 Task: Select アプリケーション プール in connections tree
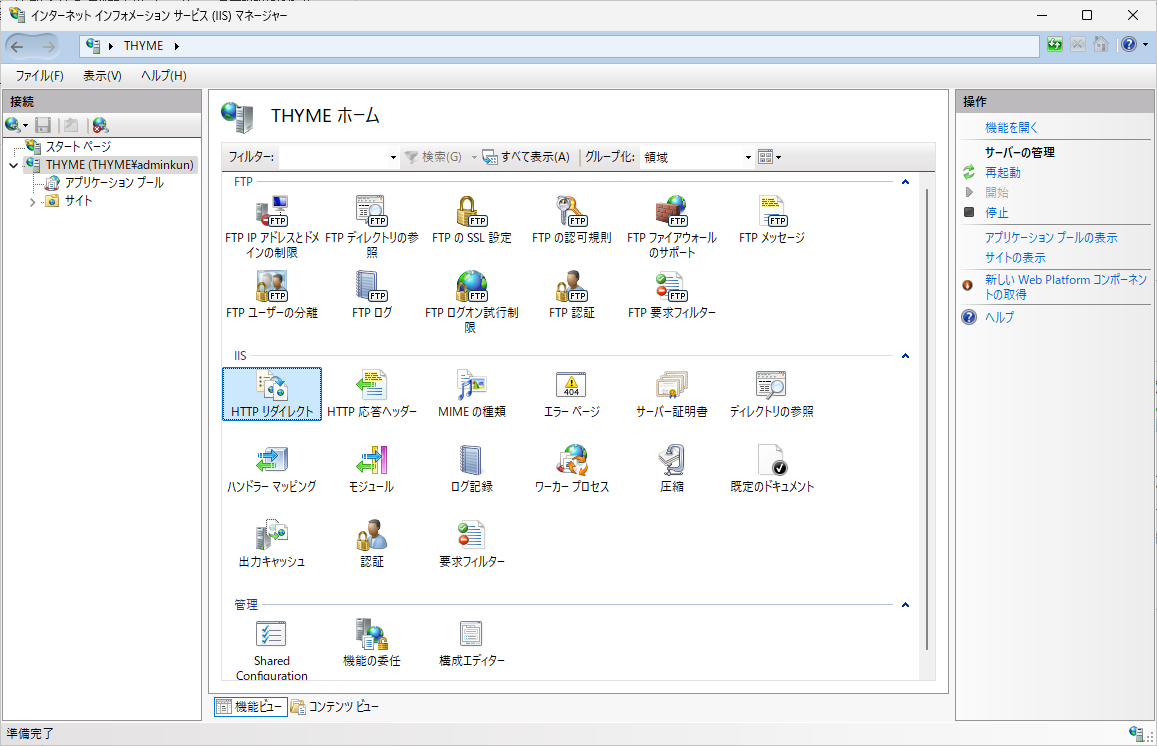click(114, 183)
